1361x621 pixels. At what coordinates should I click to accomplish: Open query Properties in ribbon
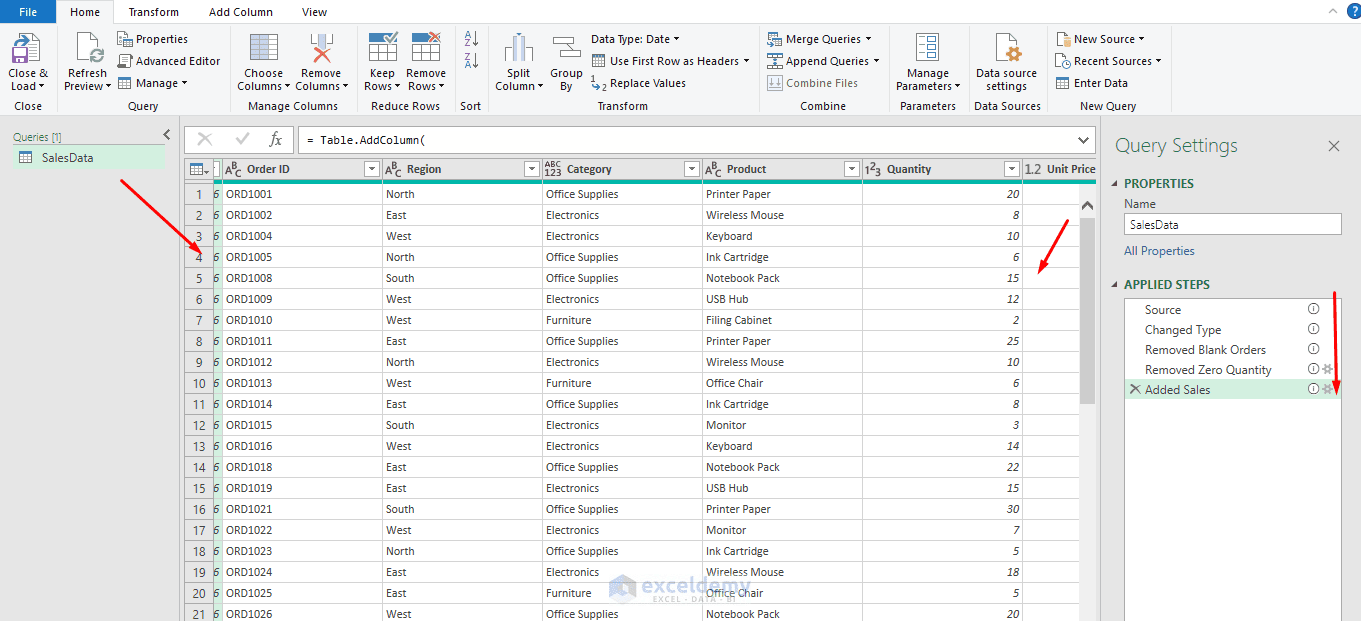coord(152,39)
